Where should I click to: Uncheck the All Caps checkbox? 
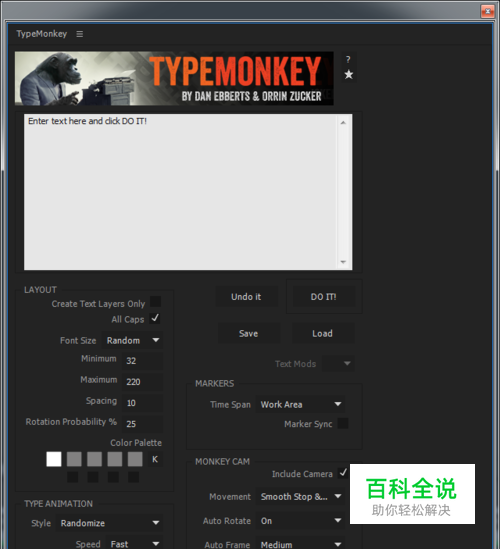click(155, 318)
